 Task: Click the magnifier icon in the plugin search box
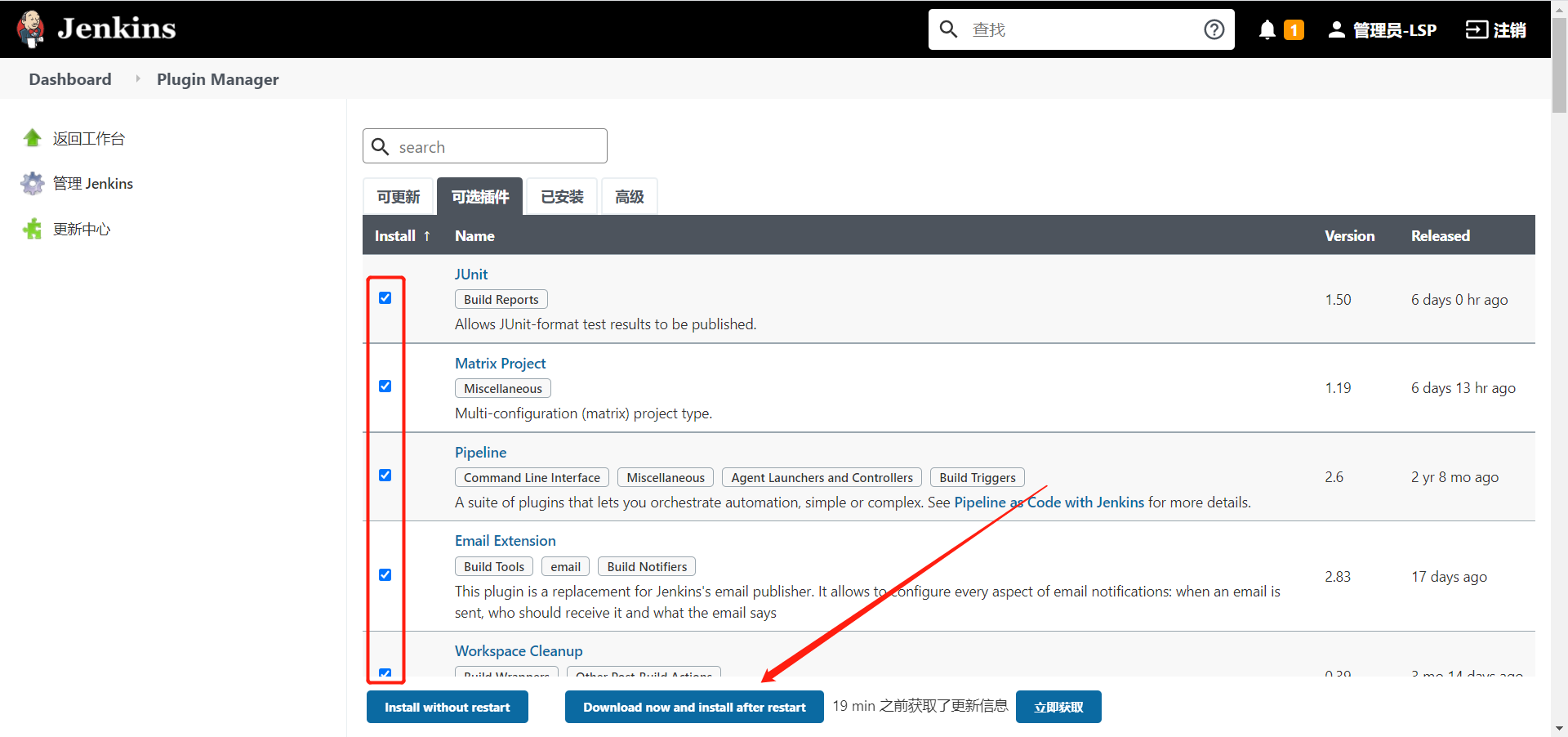coord(380,146)
